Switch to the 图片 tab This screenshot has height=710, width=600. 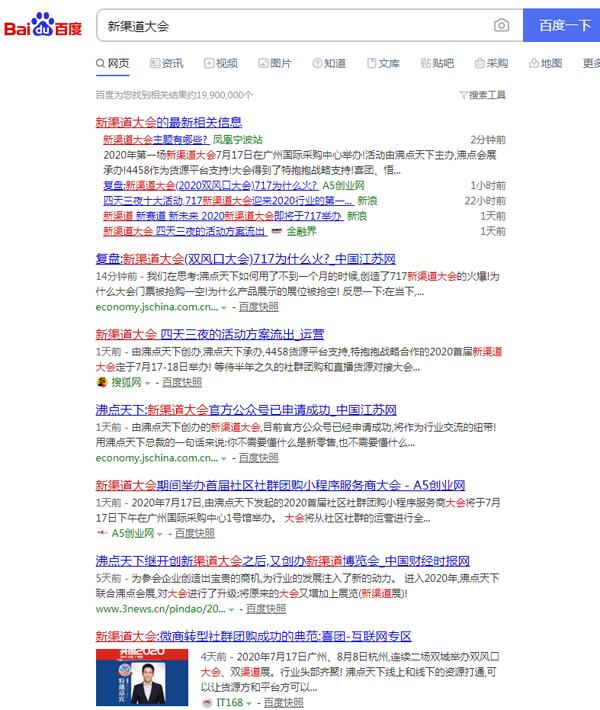[x=273, y=64]
